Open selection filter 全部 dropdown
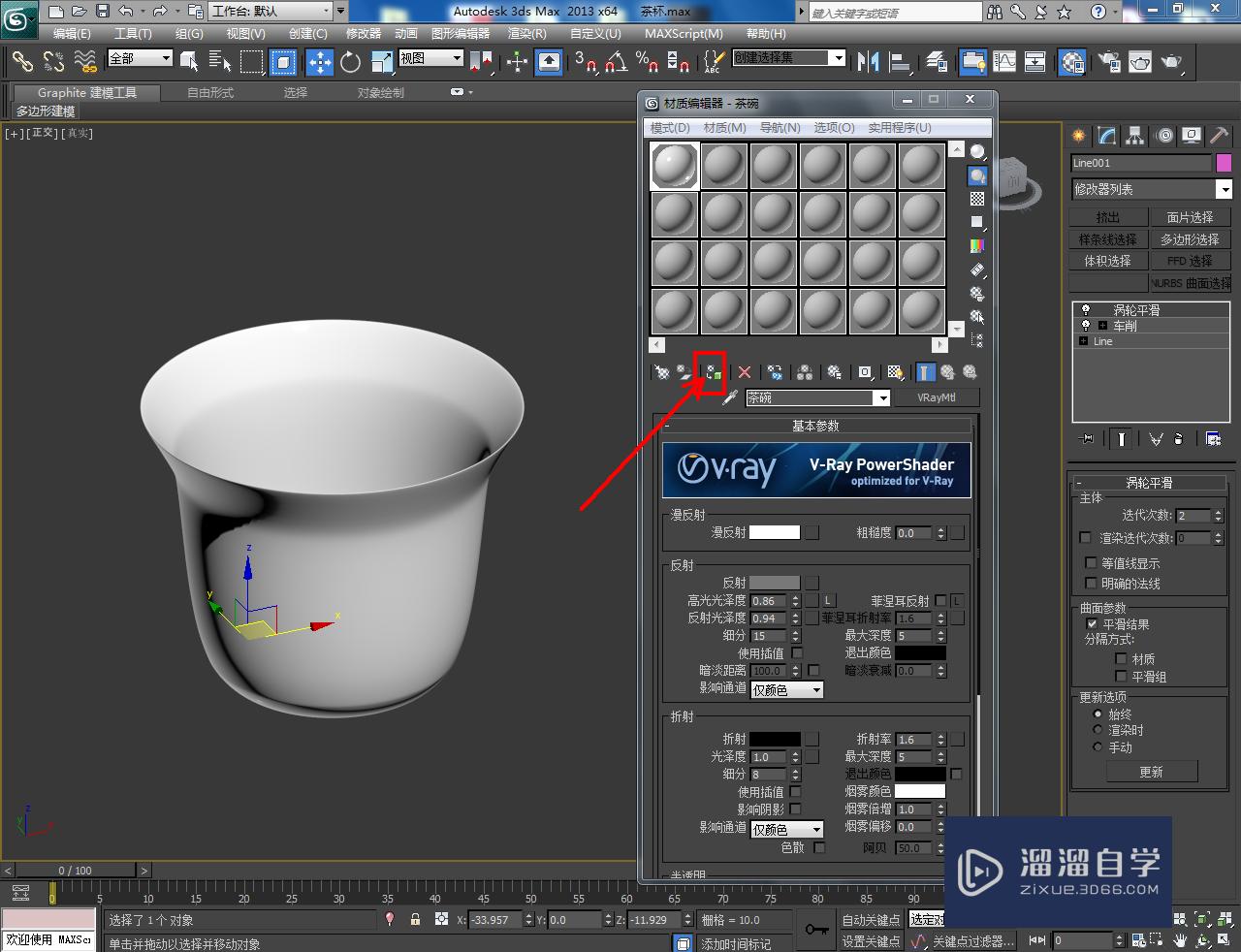Viewport: 1241px width, 952px height. tap(140, 58)
